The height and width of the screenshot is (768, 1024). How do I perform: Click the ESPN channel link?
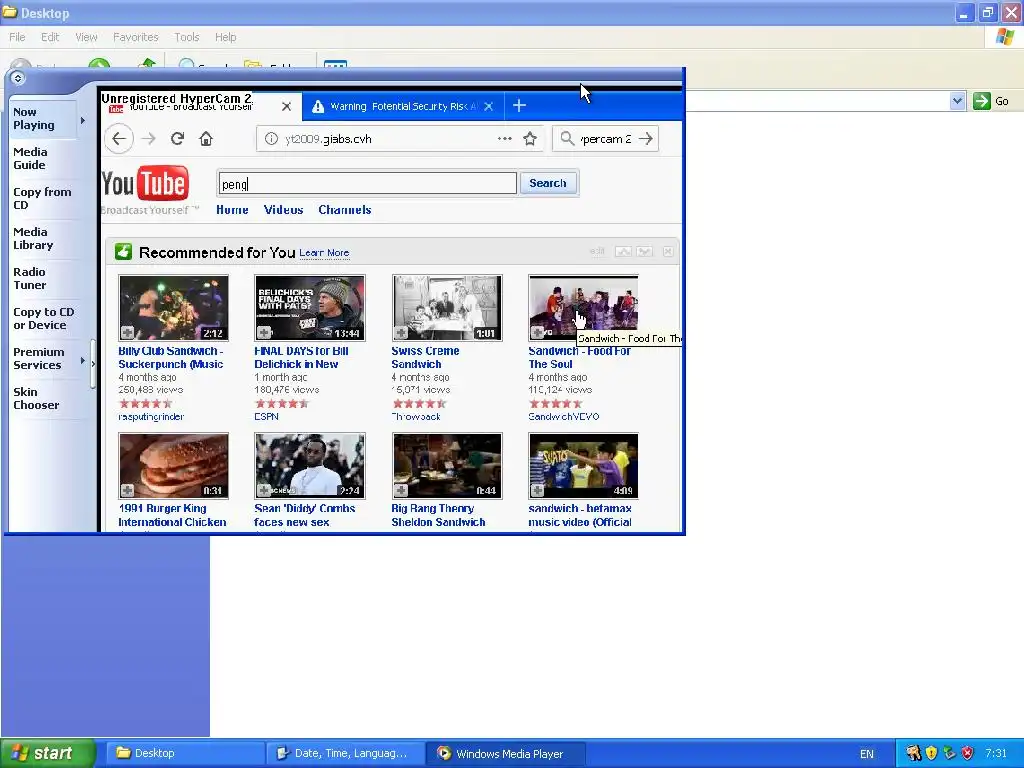266,417
